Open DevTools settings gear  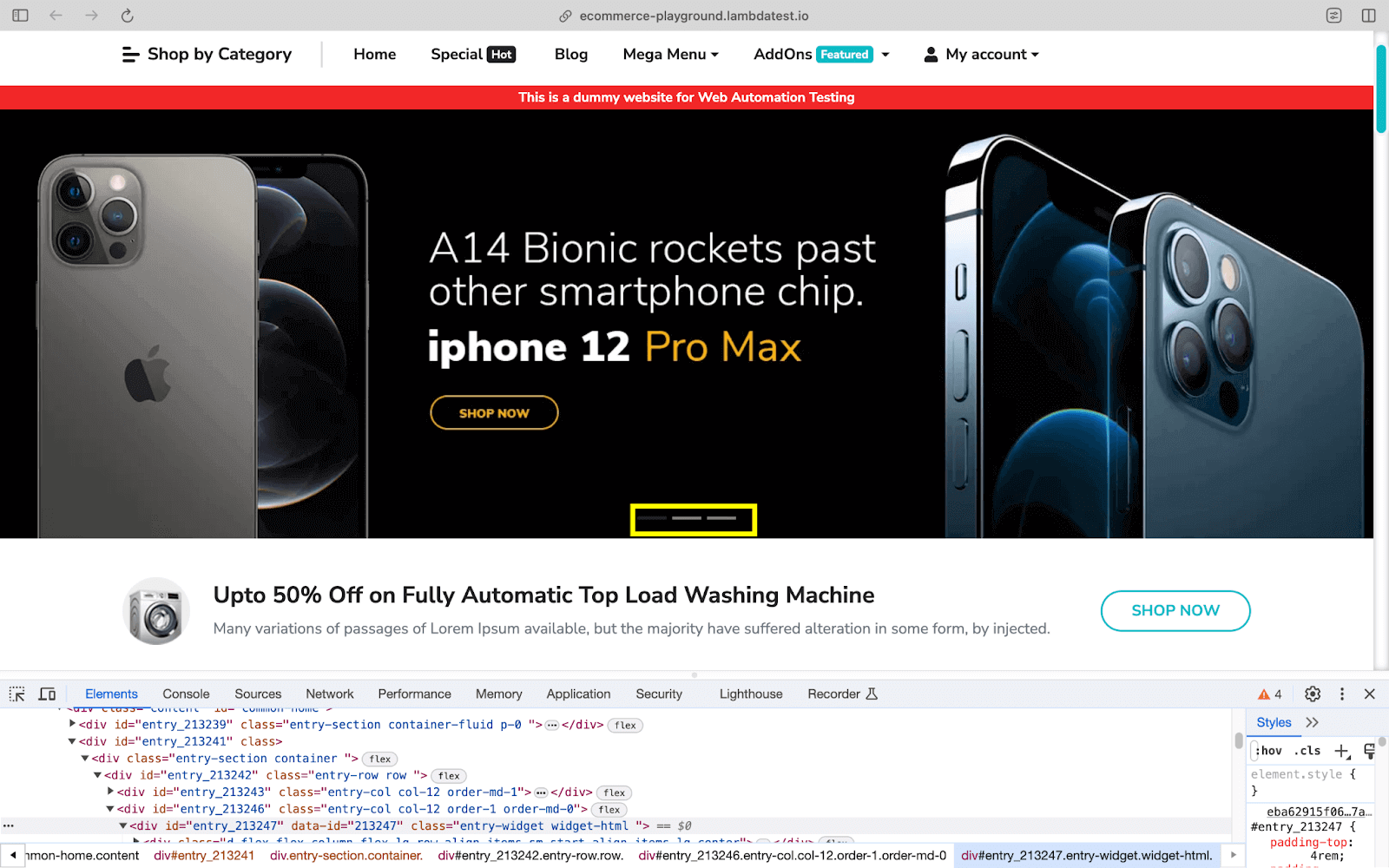[1313, 694]
